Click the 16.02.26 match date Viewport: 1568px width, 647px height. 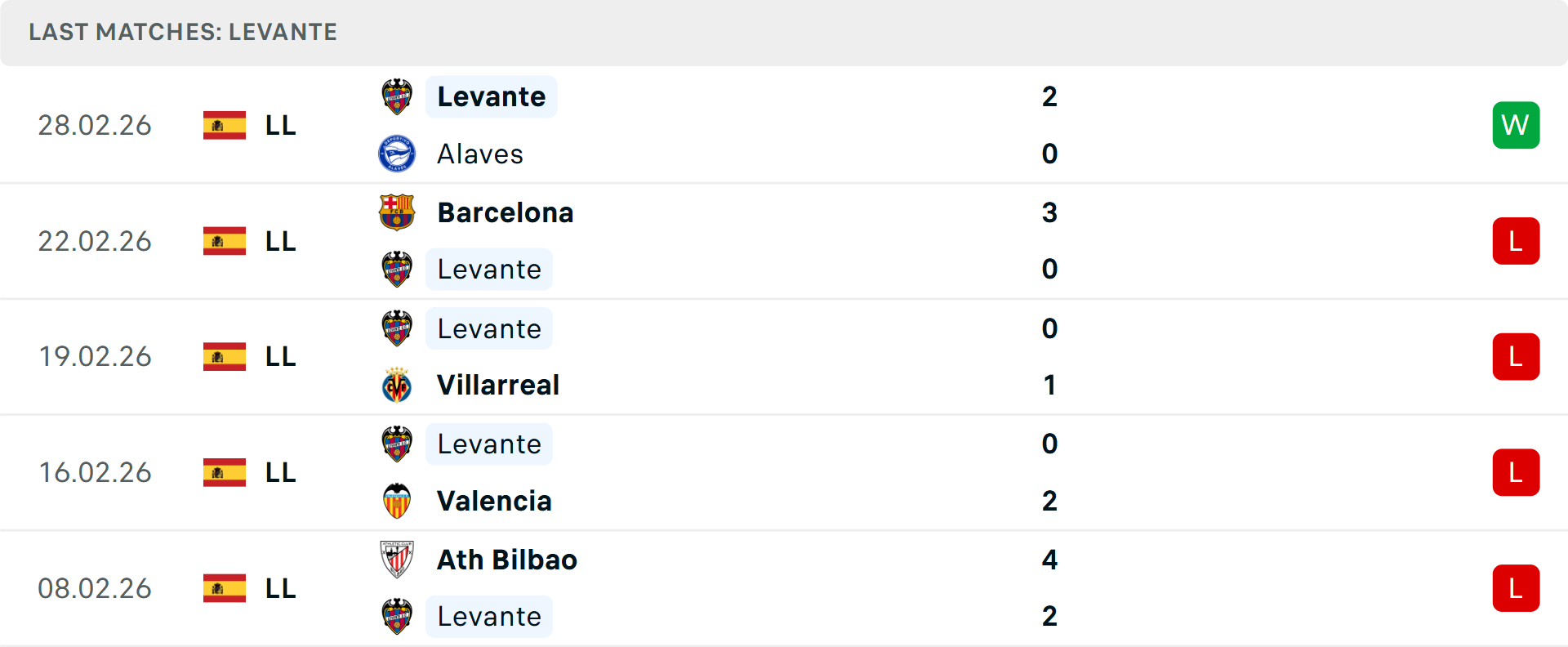95,472
